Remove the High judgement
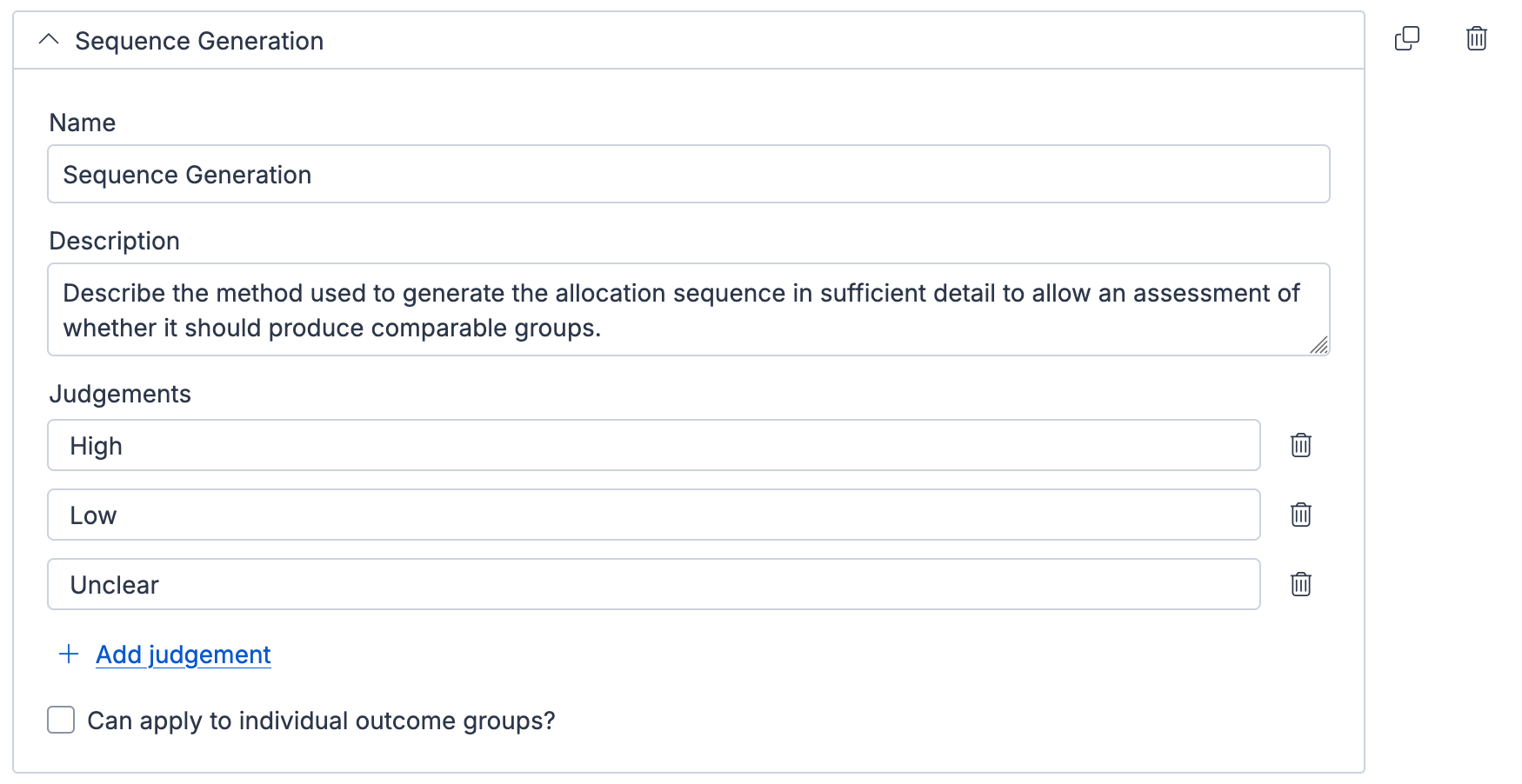This screenshot has width=1522, height=784. (x=1300, y=446)
